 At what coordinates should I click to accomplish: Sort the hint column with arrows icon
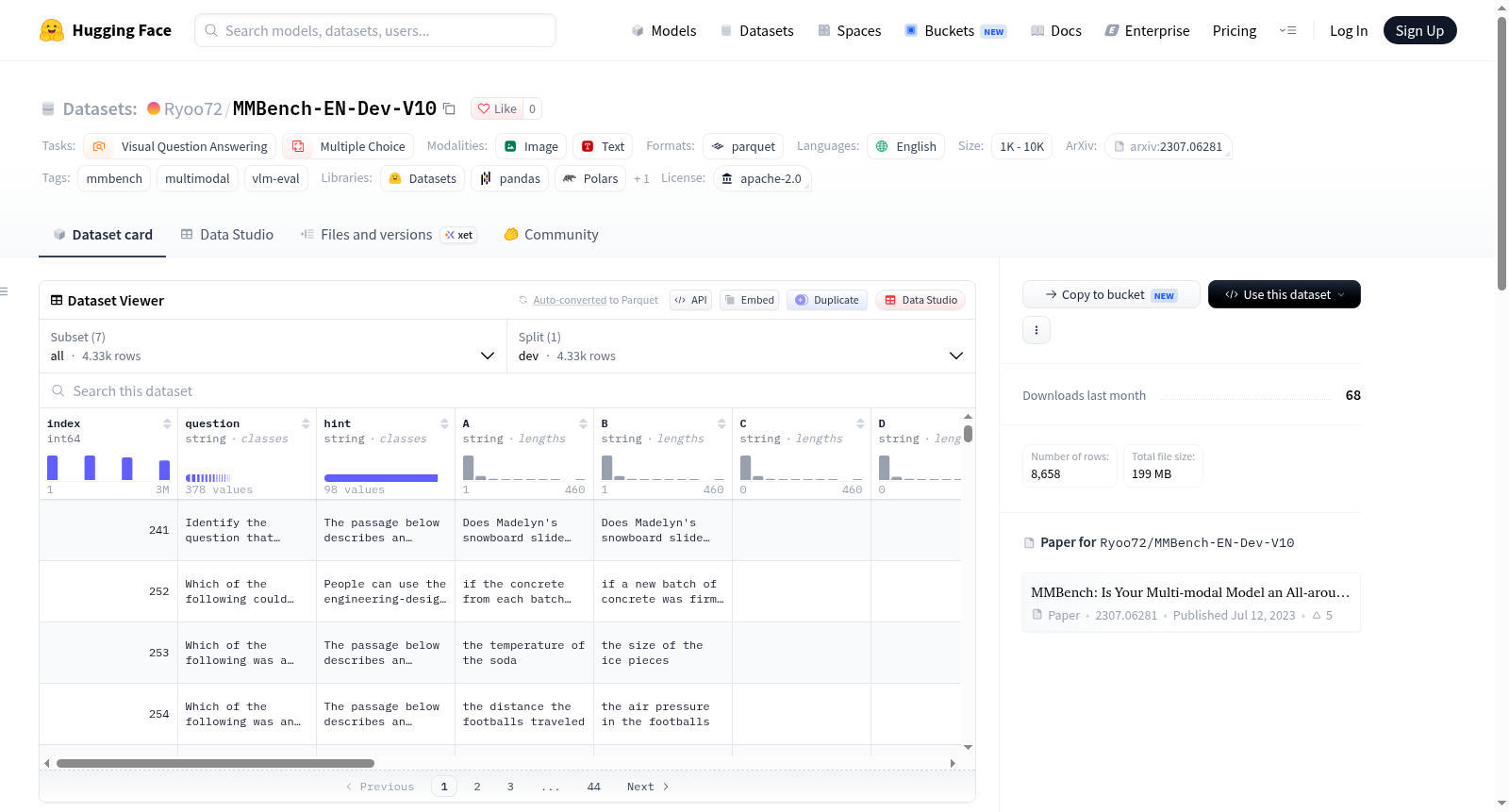444,423
